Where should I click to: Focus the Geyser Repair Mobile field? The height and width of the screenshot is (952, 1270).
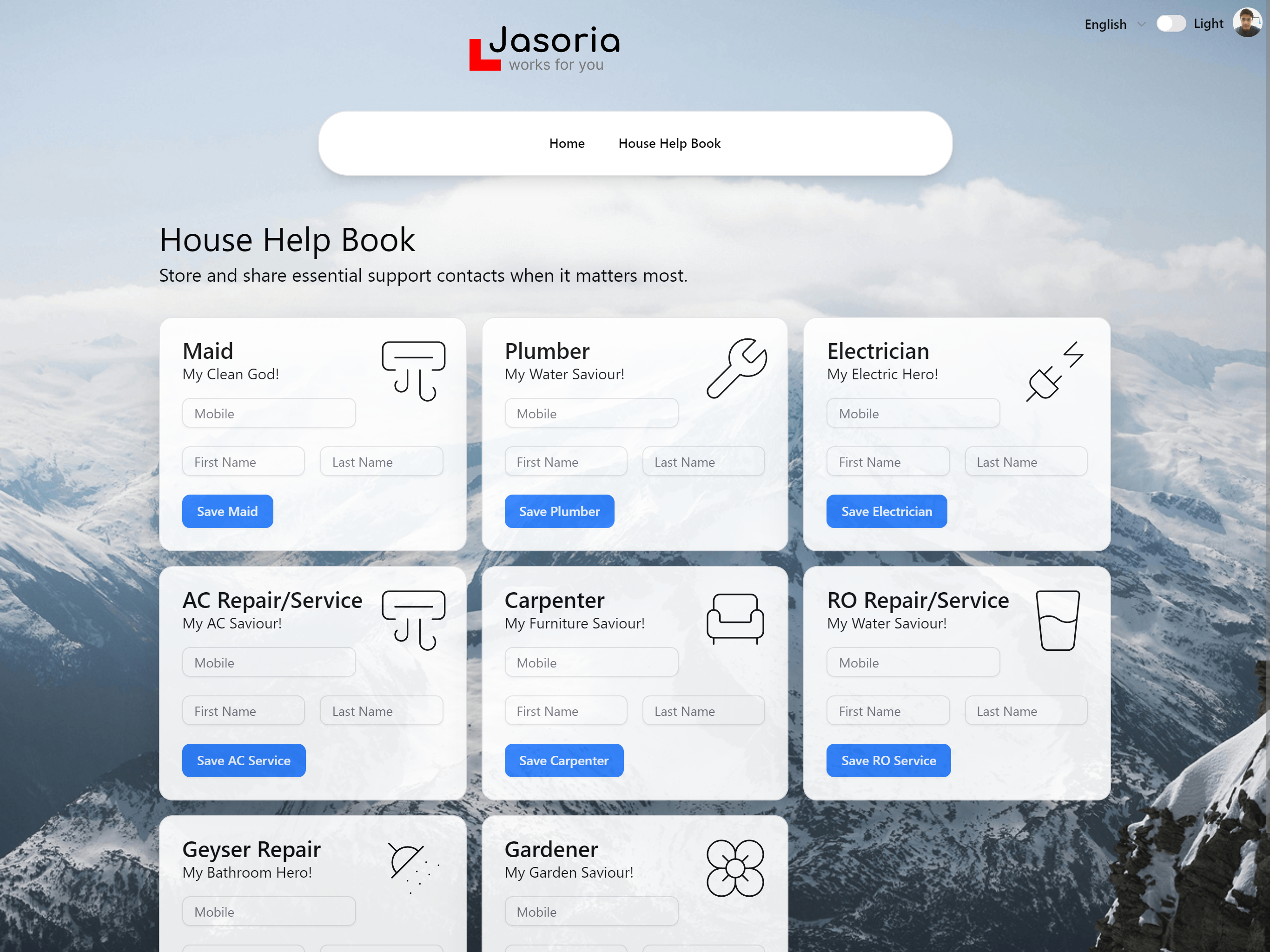(x=269, y=912)
